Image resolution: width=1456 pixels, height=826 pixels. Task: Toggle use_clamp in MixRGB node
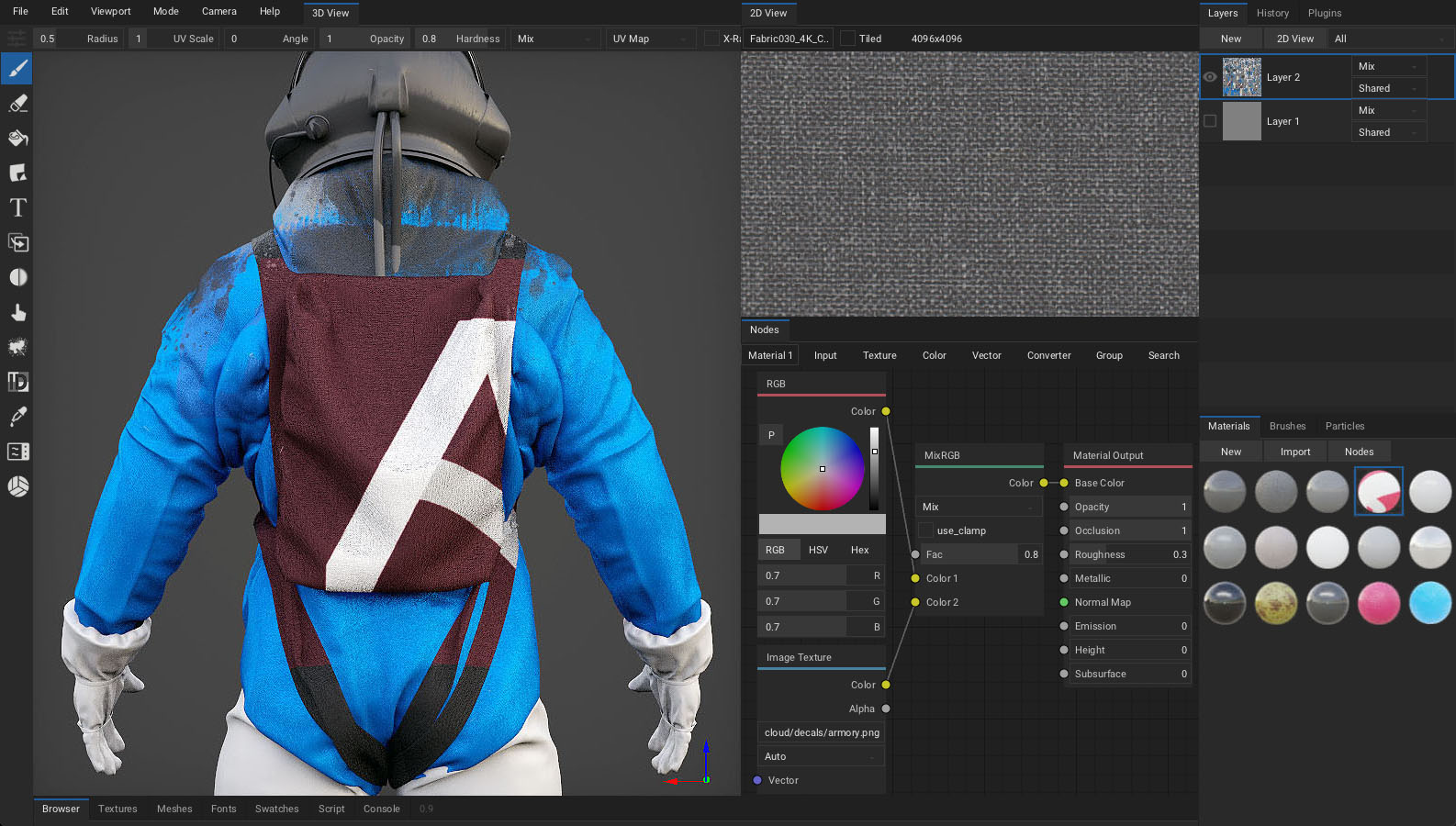point(926,530)
